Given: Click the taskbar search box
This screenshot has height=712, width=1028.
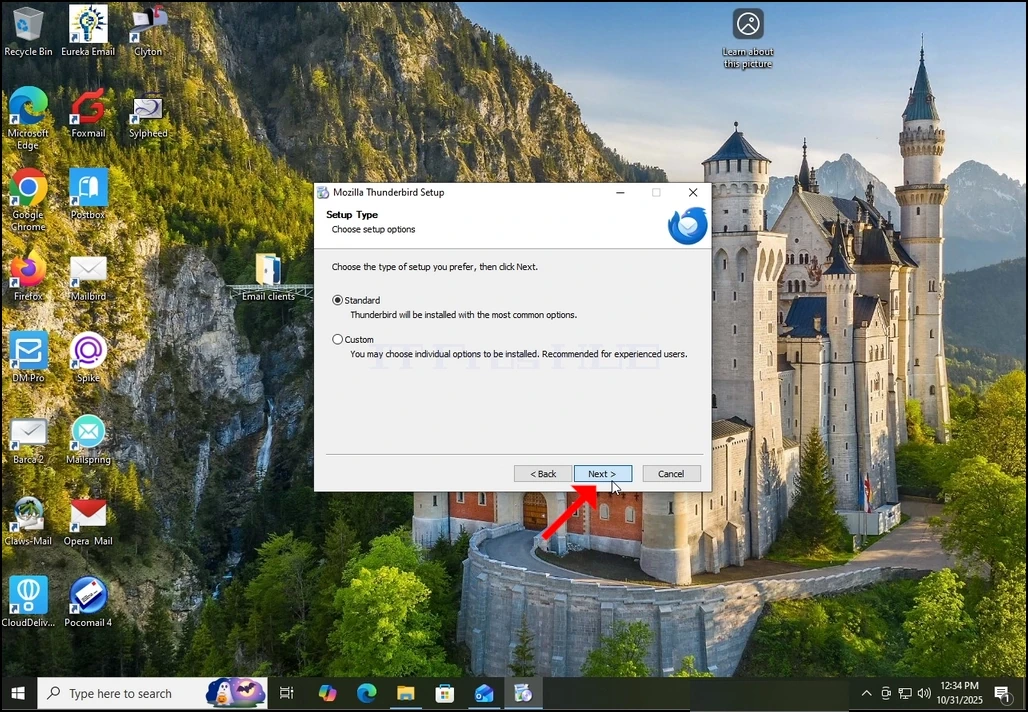Looking at the screenshot, I should (152, 694).
